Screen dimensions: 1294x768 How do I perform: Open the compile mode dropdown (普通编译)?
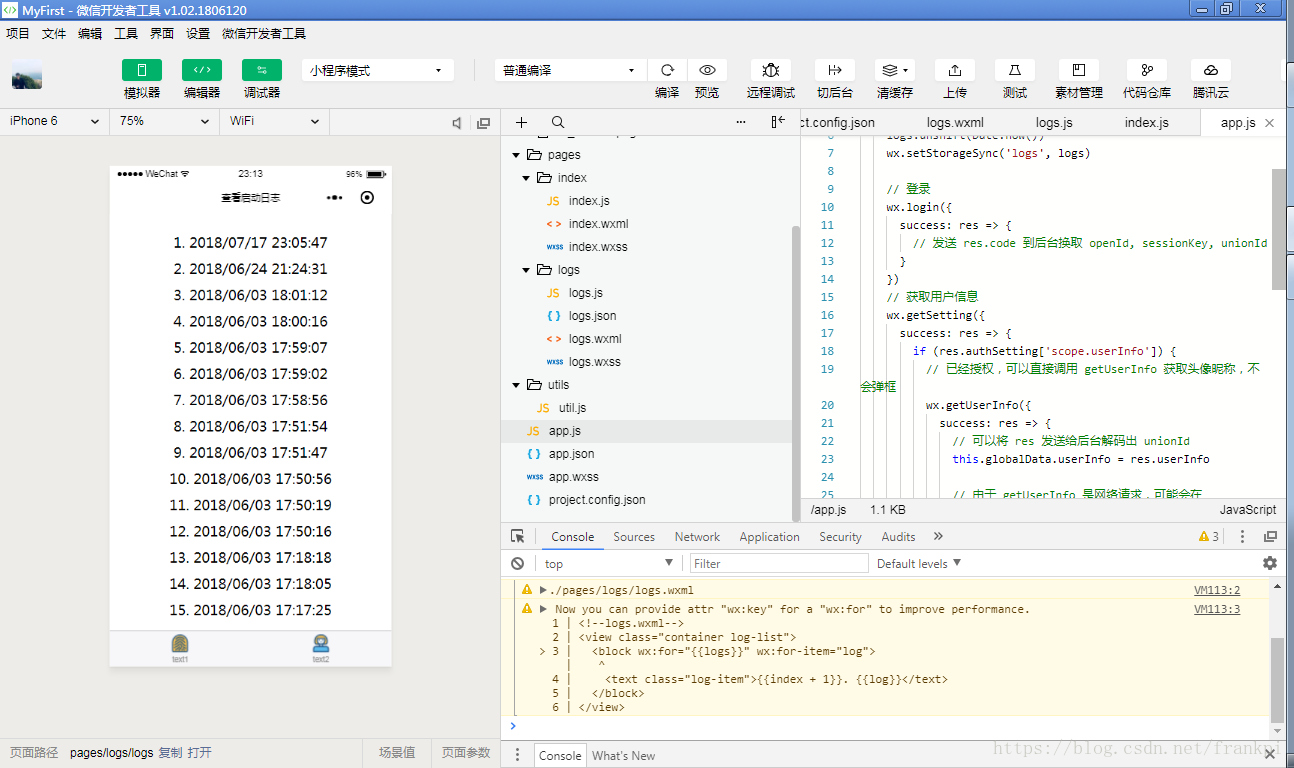pos(570,70)
